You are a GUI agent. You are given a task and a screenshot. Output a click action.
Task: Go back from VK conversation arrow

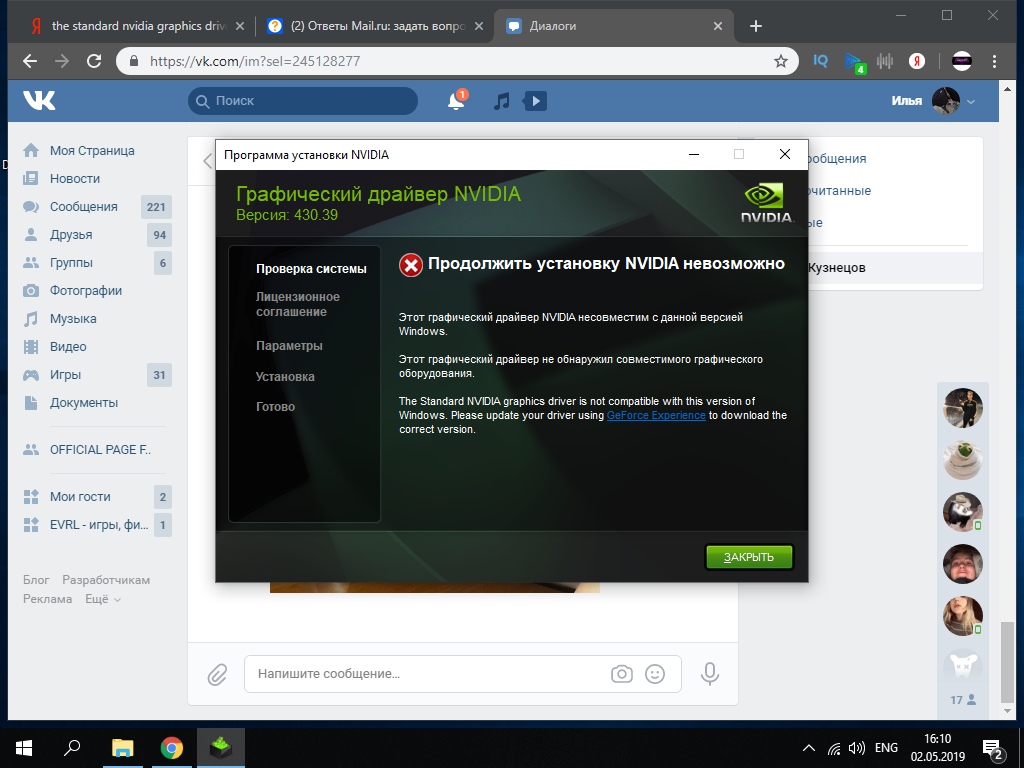click(x=208, y=161)
